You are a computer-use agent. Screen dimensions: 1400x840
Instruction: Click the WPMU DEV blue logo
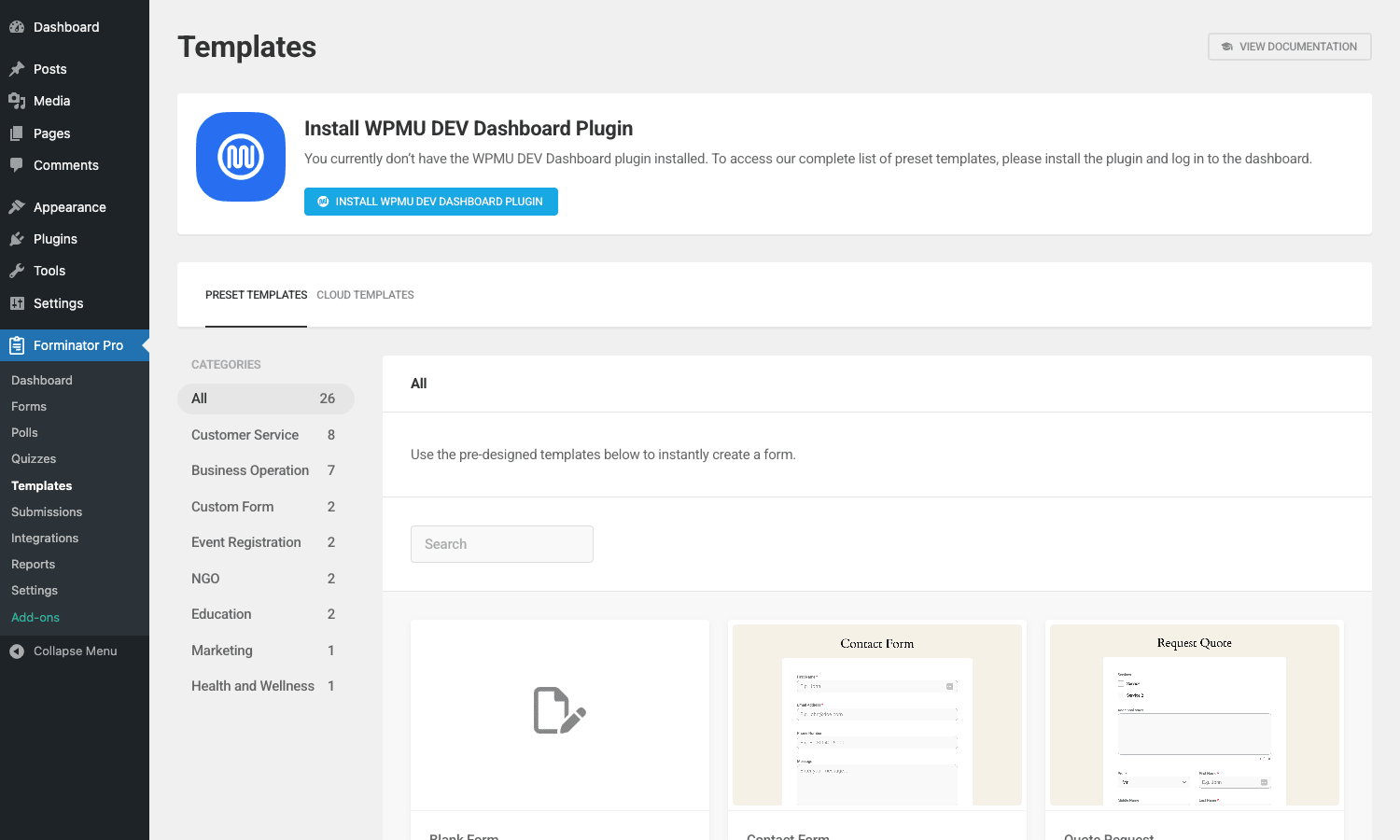click(241, 157)
